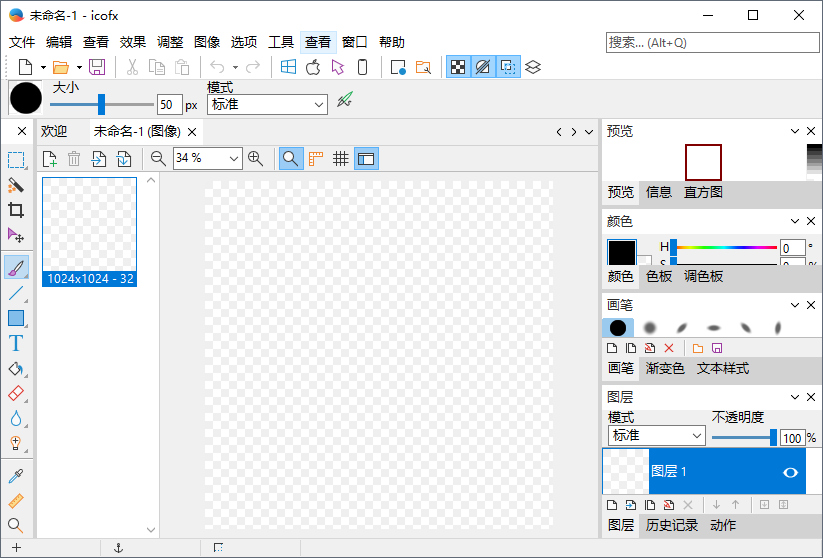Select the rectangular selection tool
This screenshot has width=823, height=558.
click(16, 160)
